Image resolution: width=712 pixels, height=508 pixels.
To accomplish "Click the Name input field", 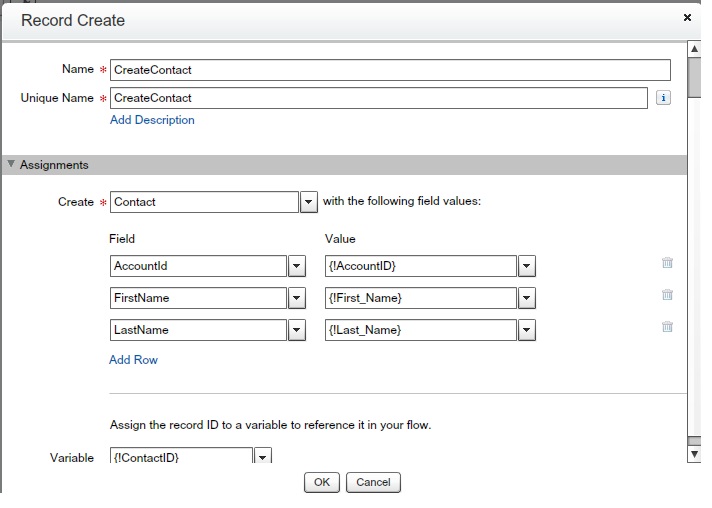I will (x=390, y=70).
